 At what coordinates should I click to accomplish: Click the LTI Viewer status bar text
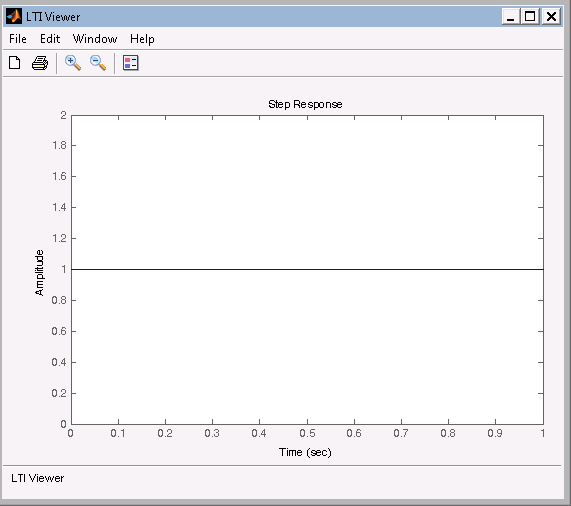(38, 478)
